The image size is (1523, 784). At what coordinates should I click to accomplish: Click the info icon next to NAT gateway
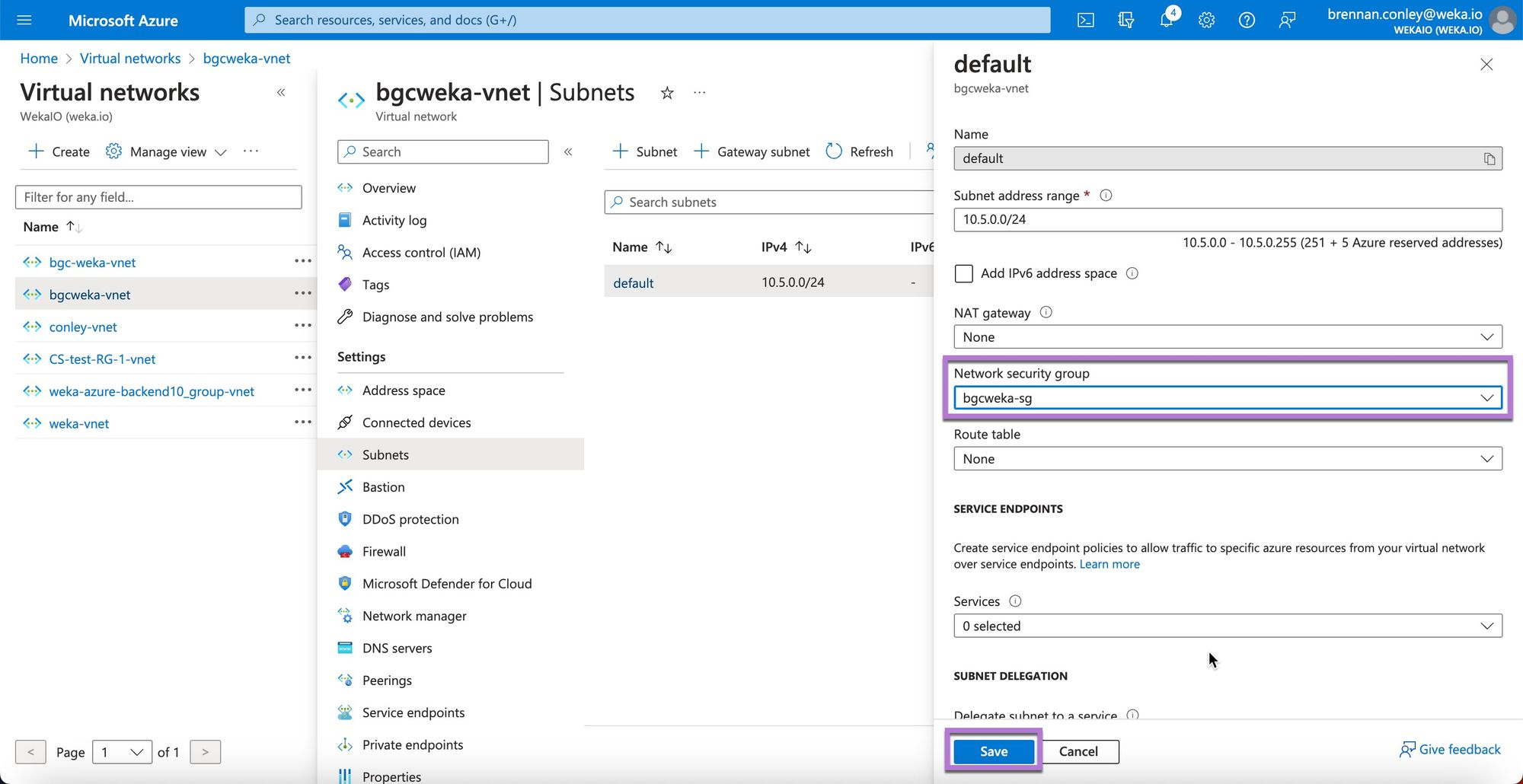point(1046,313)
